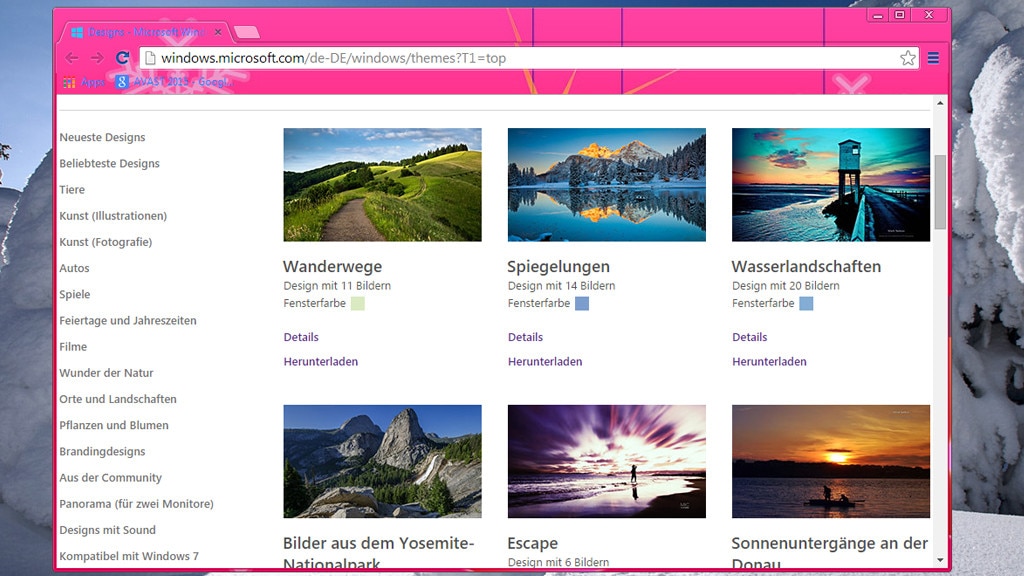The image size is (1024, 576).
Task: Reload the page with the refresh icon
Action: 123,58
